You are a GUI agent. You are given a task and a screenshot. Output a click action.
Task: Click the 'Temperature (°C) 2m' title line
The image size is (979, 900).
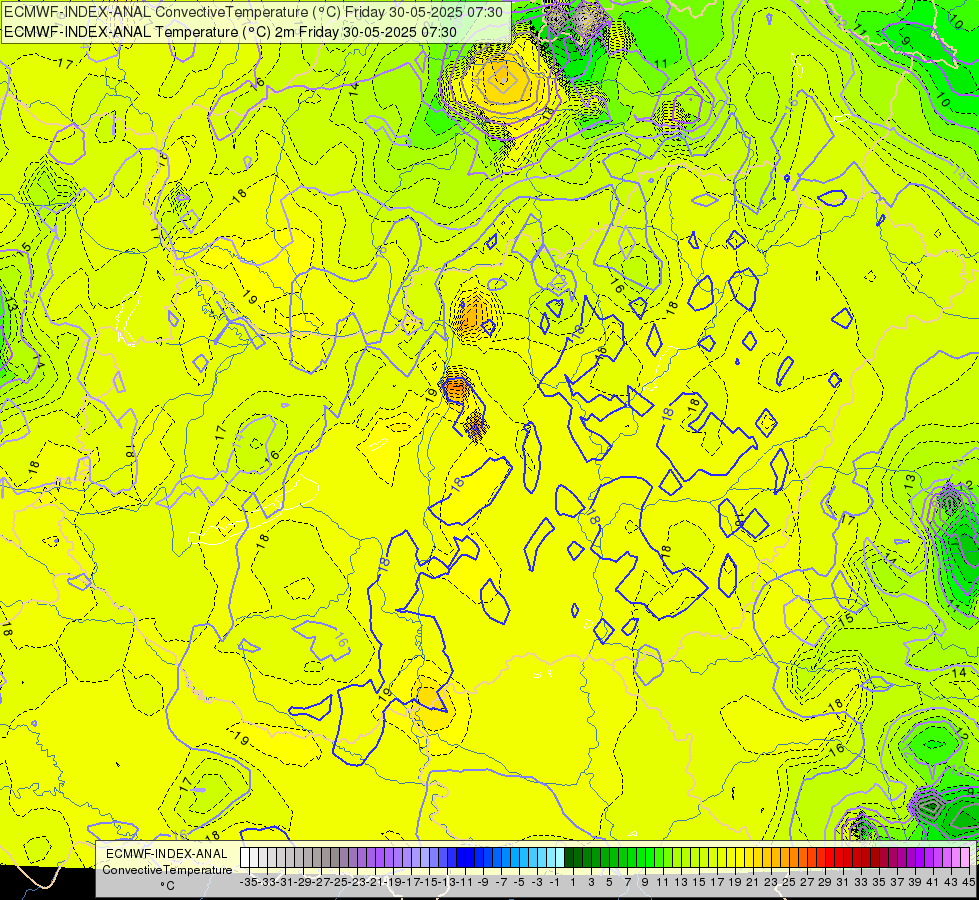(230, 32)
